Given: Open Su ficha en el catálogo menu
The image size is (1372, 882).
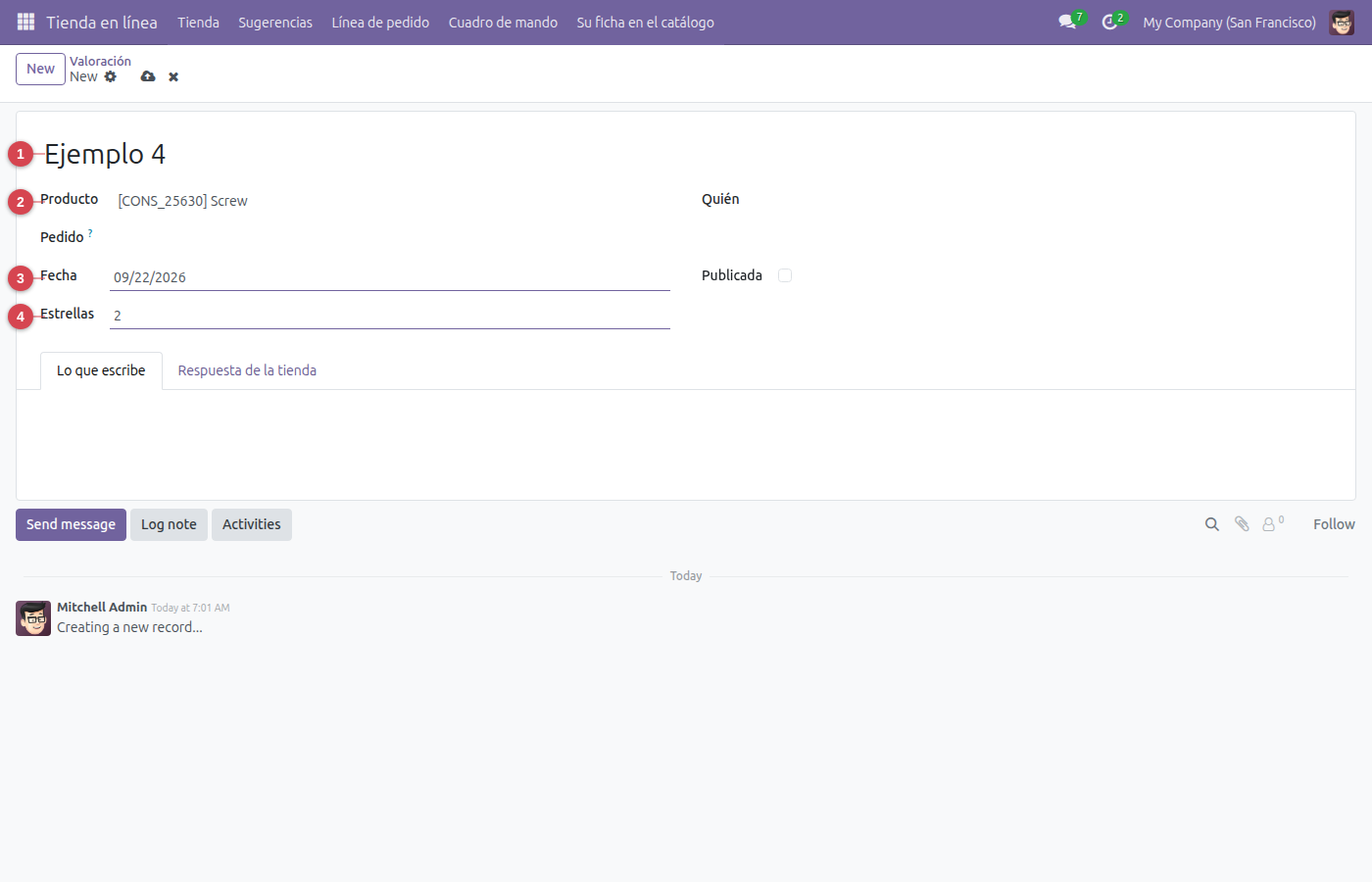Looking at the screenshot, I should [645, 22].
